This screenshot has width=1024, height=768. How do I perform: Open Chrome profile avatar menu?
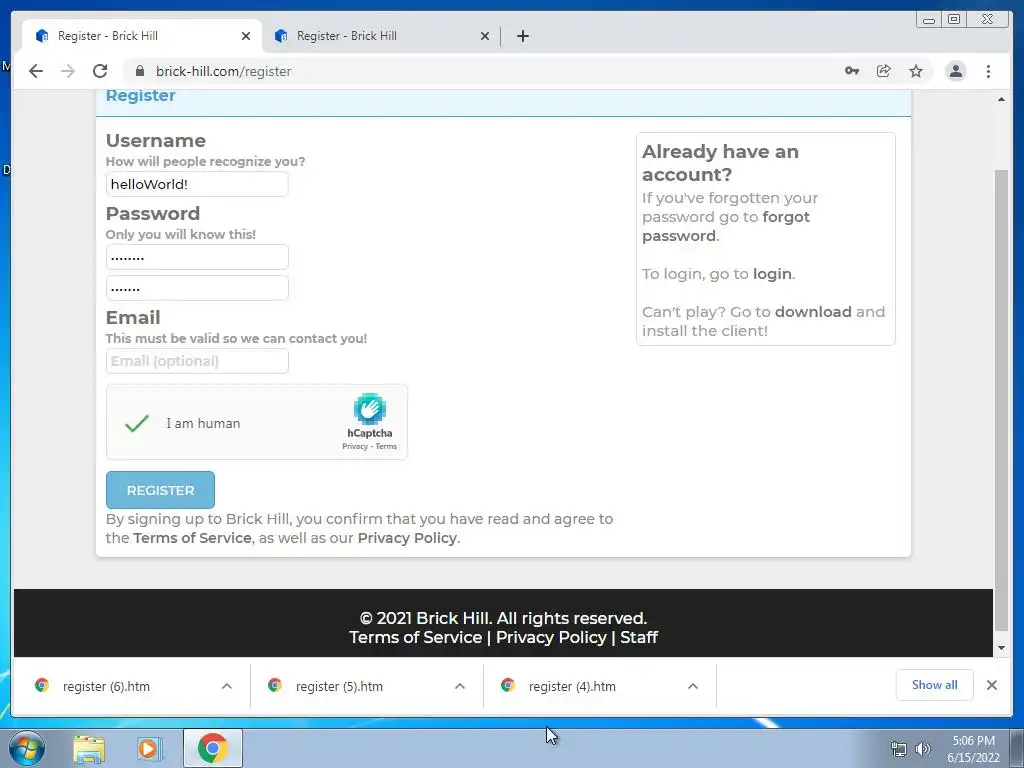(x=955, y=71)
